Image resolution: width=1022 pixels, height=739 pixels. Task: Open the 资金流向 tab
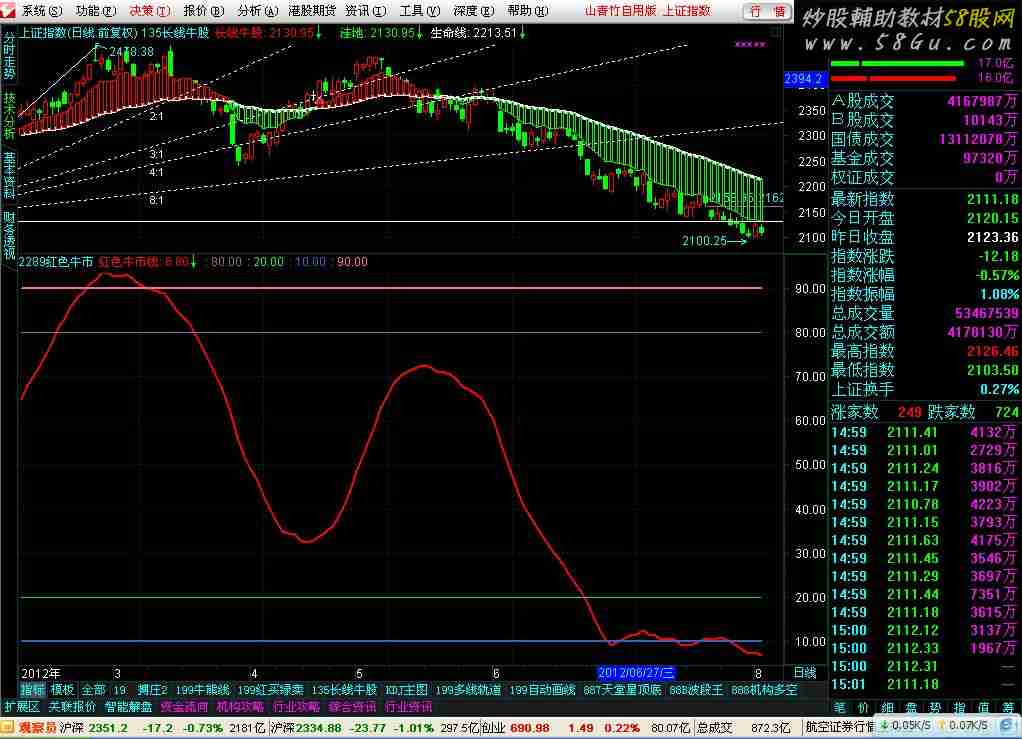point(184,707)
